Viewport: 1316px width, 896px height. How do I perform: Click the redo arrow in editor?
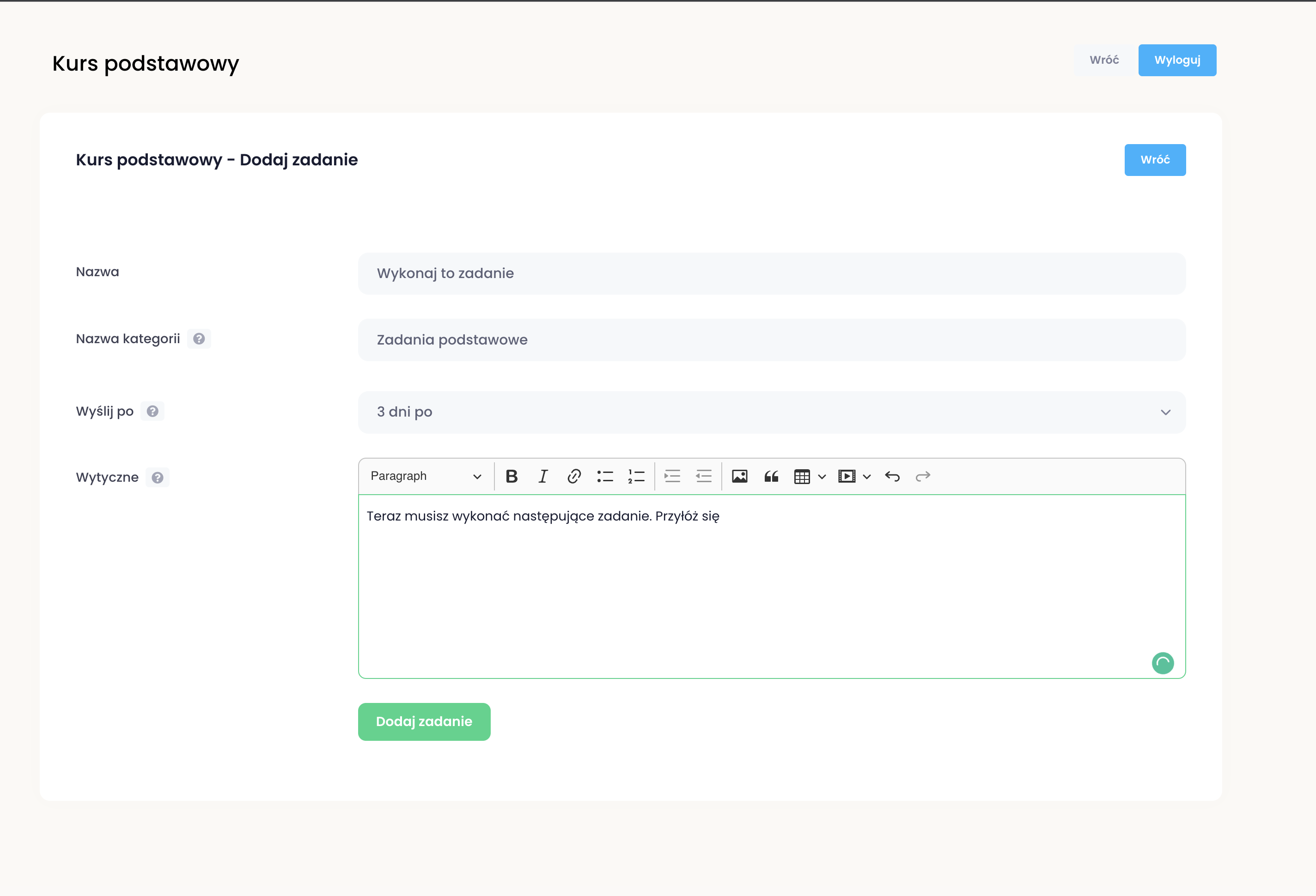(922, 477)
